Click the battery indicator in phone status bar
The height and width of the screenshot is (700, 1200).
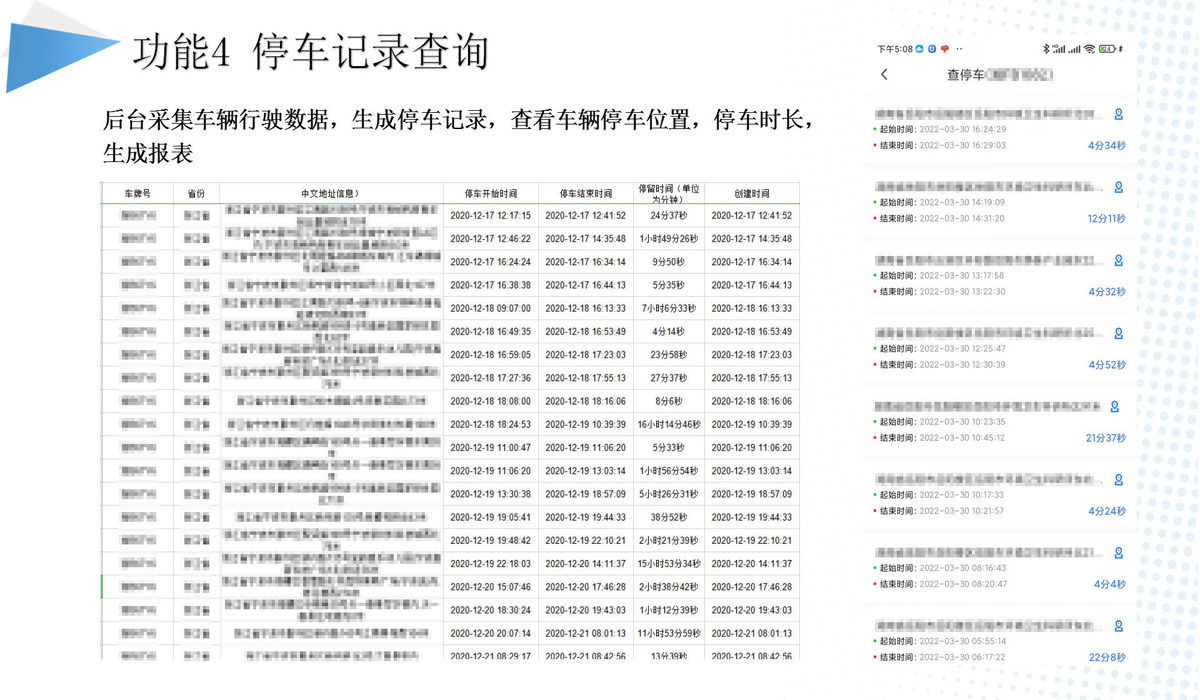[x=1107, y=49]
